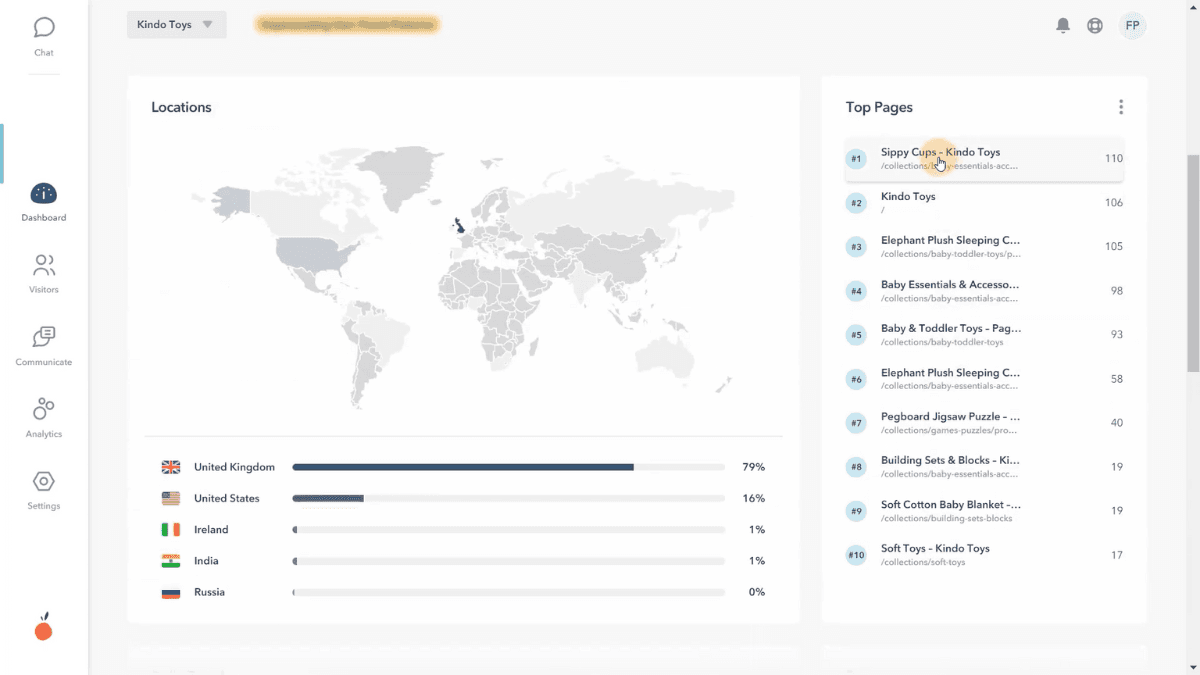The height and width of the screenshot is (675, 1200).
Task: Click the #8 rank badge
Action: [x=856, y=467]
